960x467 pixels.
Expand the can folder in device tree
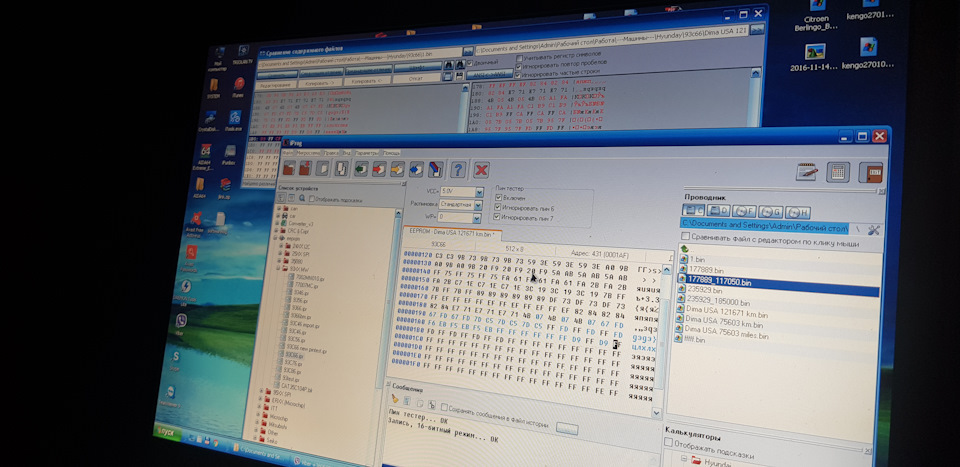click(x=278, y=209)
